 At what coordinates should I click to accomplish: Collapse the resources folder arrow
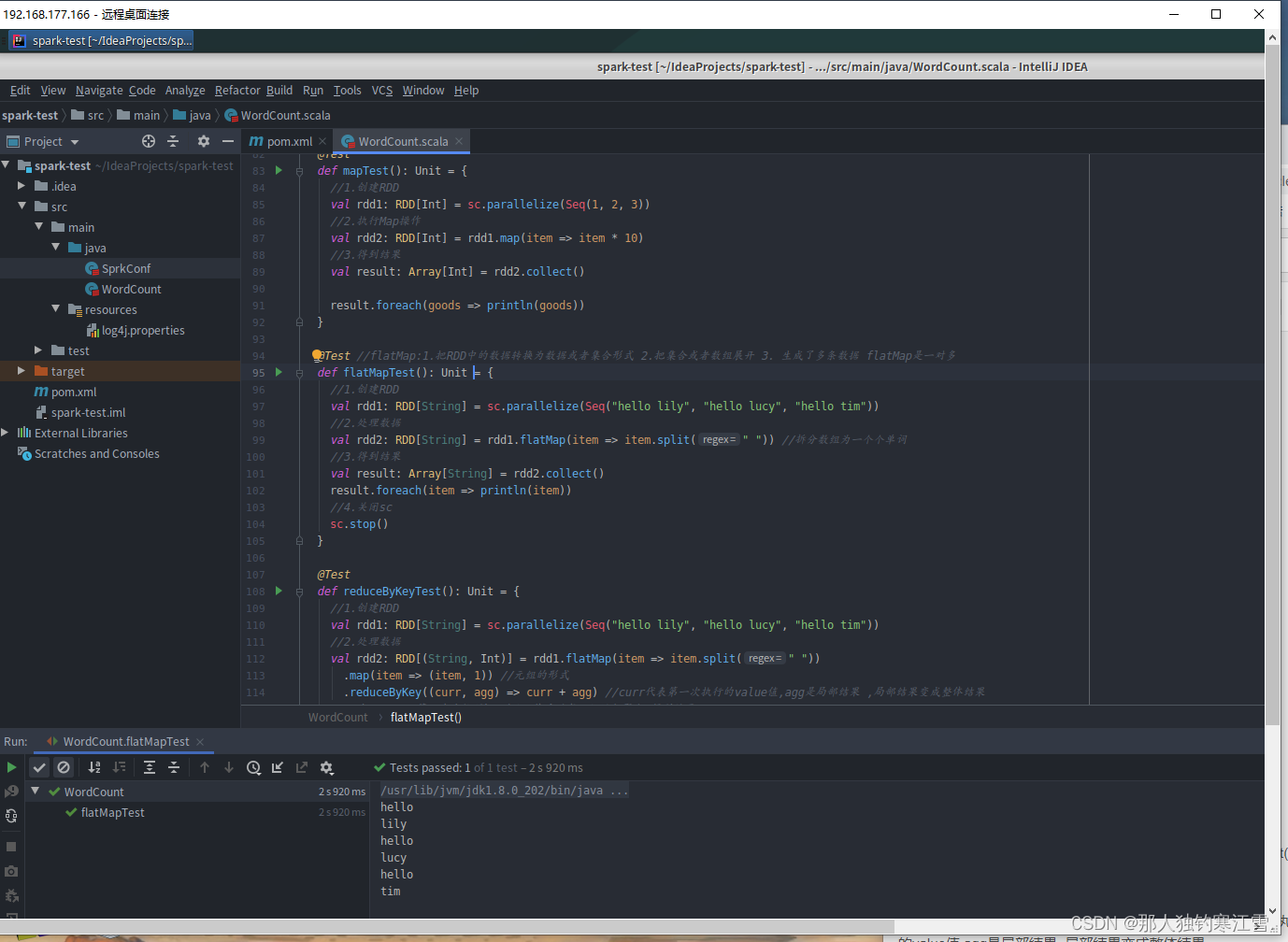click(56, 309)
